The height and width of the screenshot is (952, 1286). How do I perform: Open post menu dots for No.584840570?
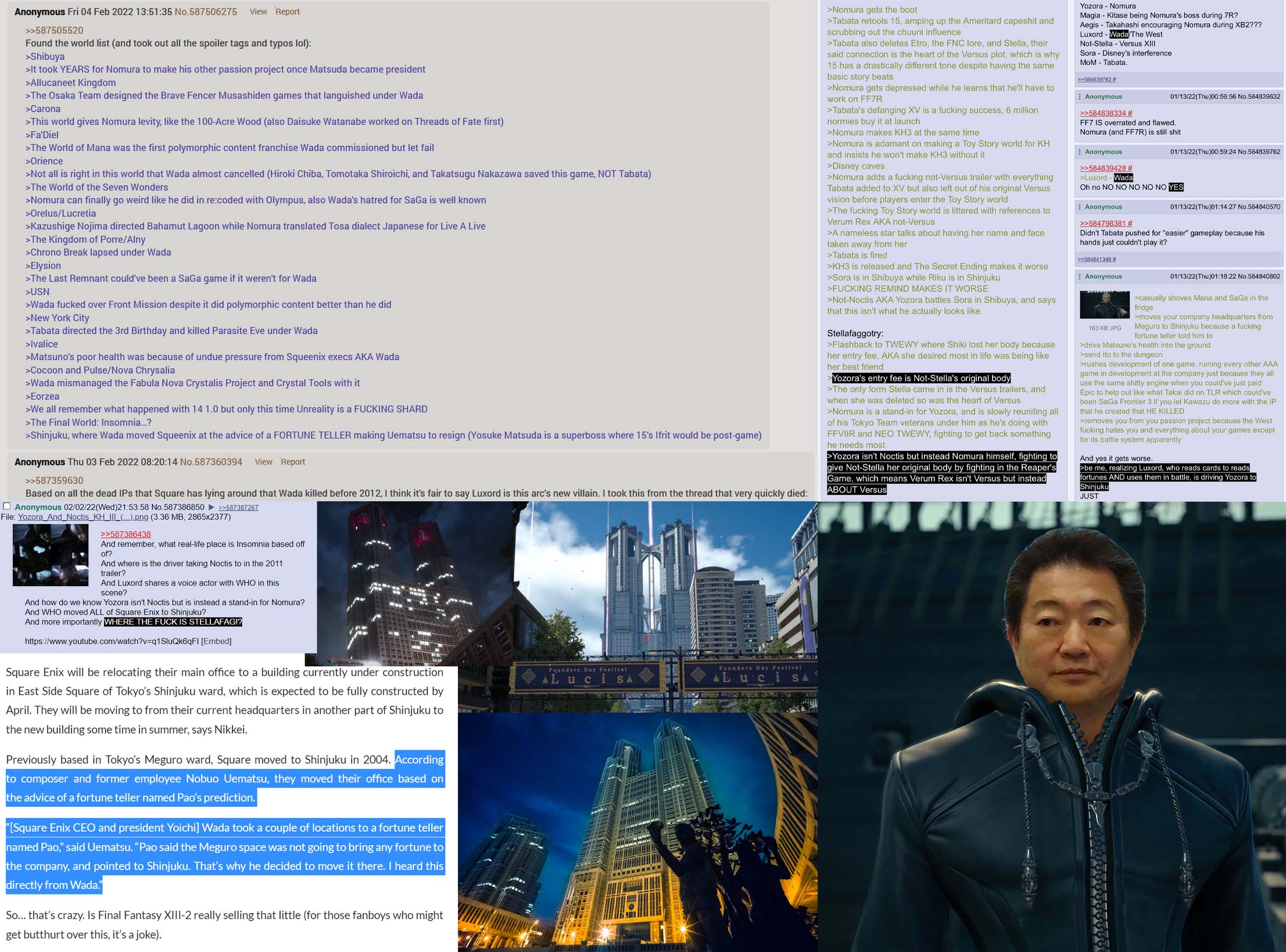pyautogui.click(x=1080, y=207)
